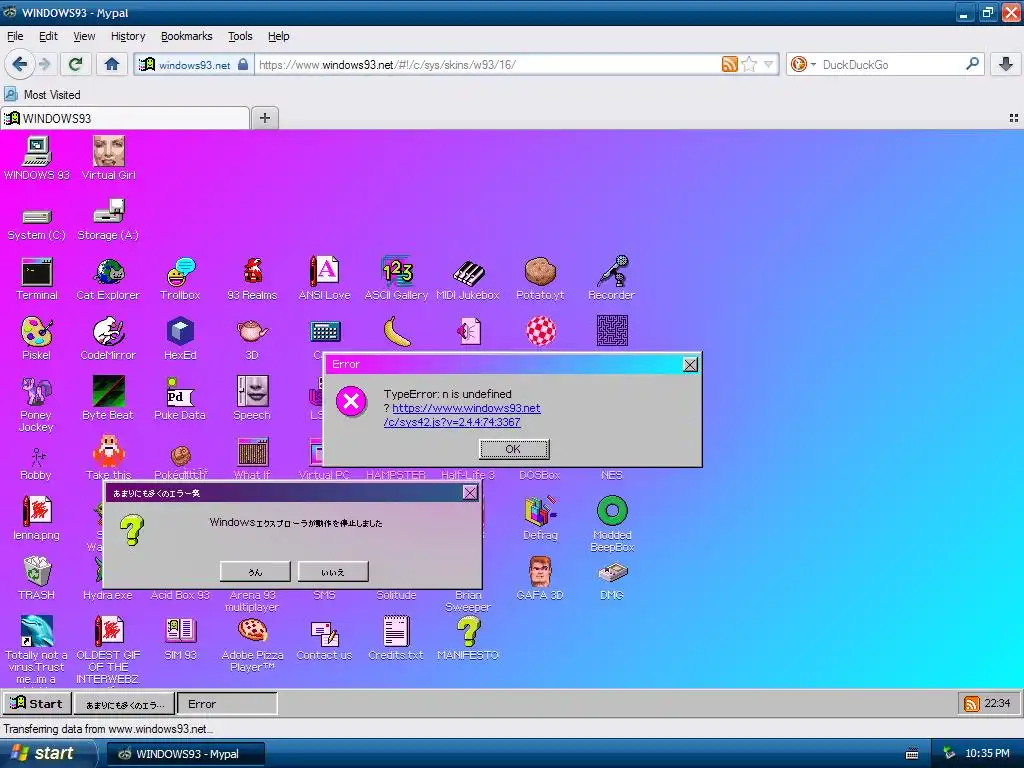Screen dimensions: 1024x768
Task: Open the XP start button
Action: point(47,754)
